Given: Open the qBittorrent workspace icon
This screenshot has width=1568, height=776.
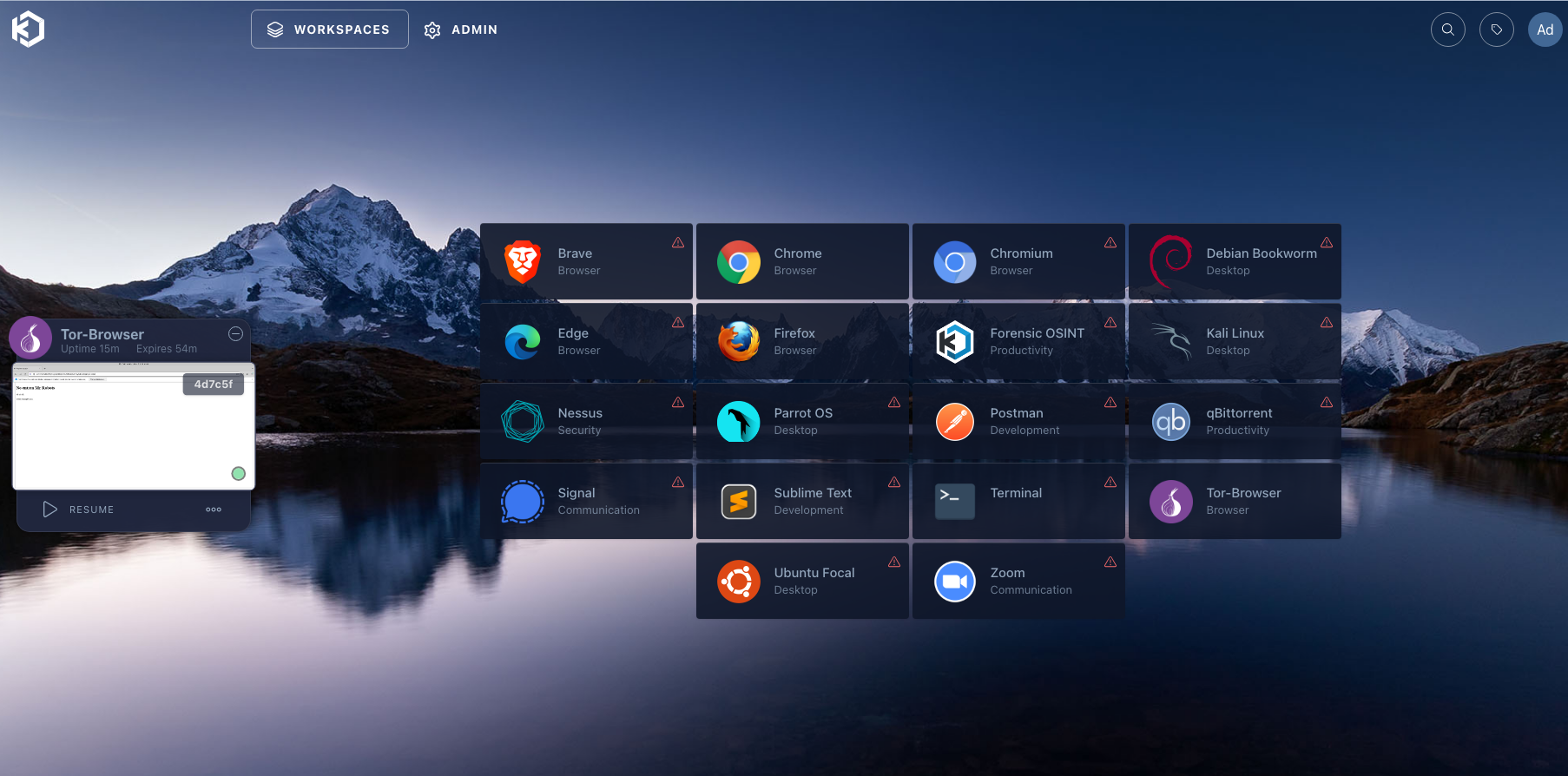Looking at the screenshot, I should tap(1170, 421).
